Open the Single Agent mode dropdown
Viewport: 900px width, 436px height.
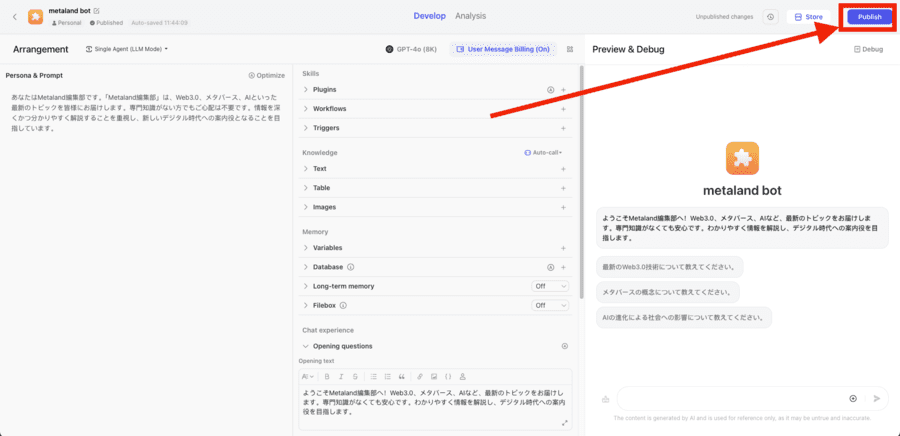tap(127, 49)
